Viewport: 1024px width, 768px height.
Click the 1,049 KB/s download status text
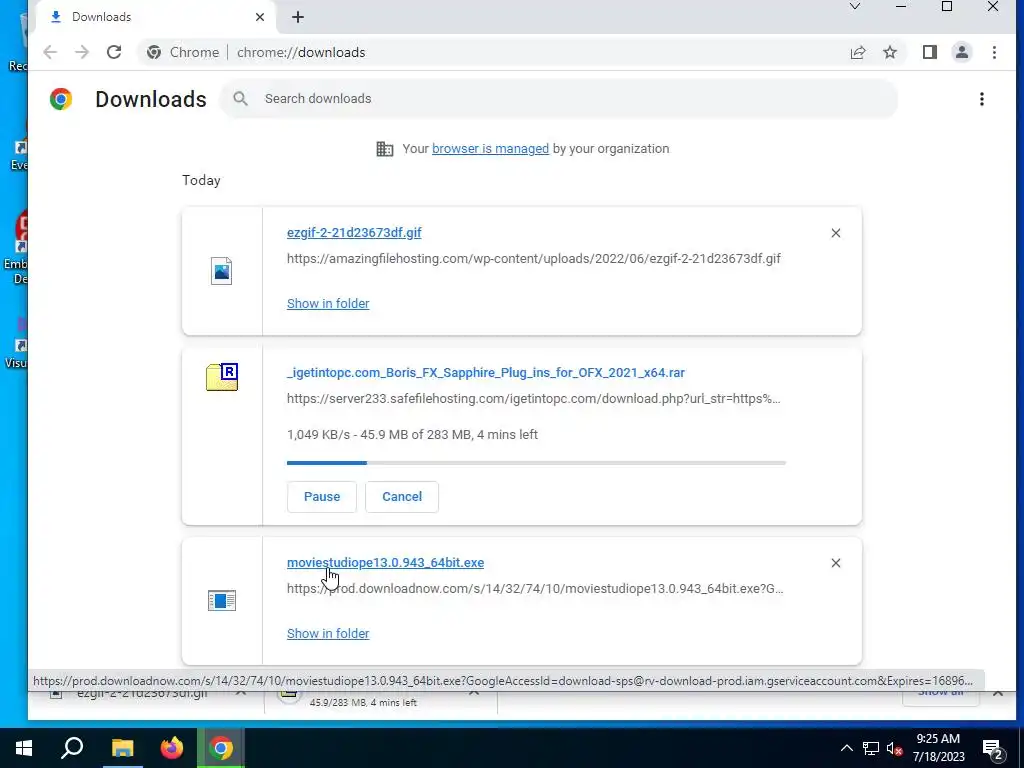point(412,435)
